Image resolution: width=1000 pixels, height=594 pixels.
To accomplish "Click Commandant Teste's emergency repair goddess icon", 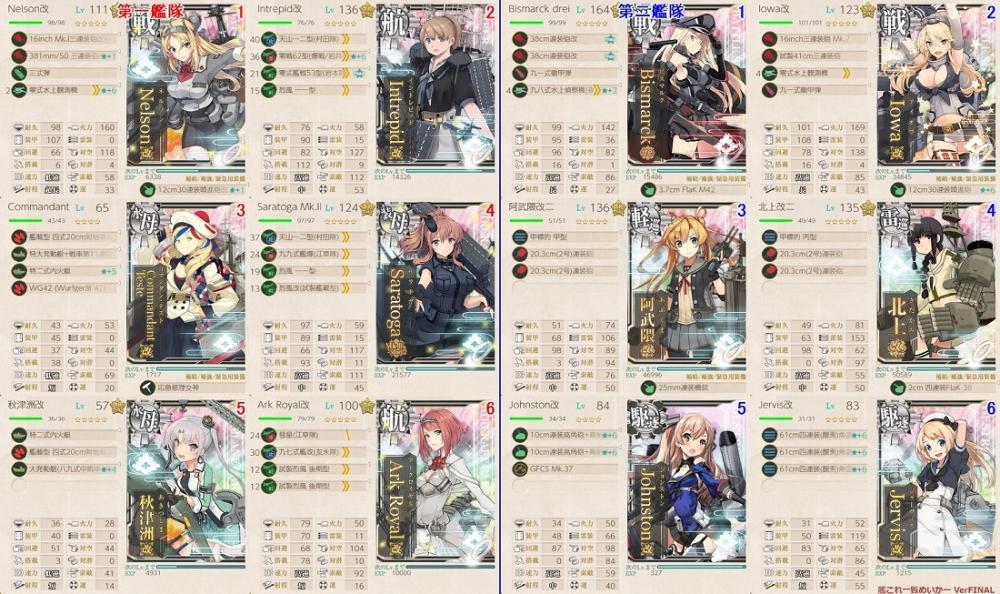I will [x=148, y=387].
